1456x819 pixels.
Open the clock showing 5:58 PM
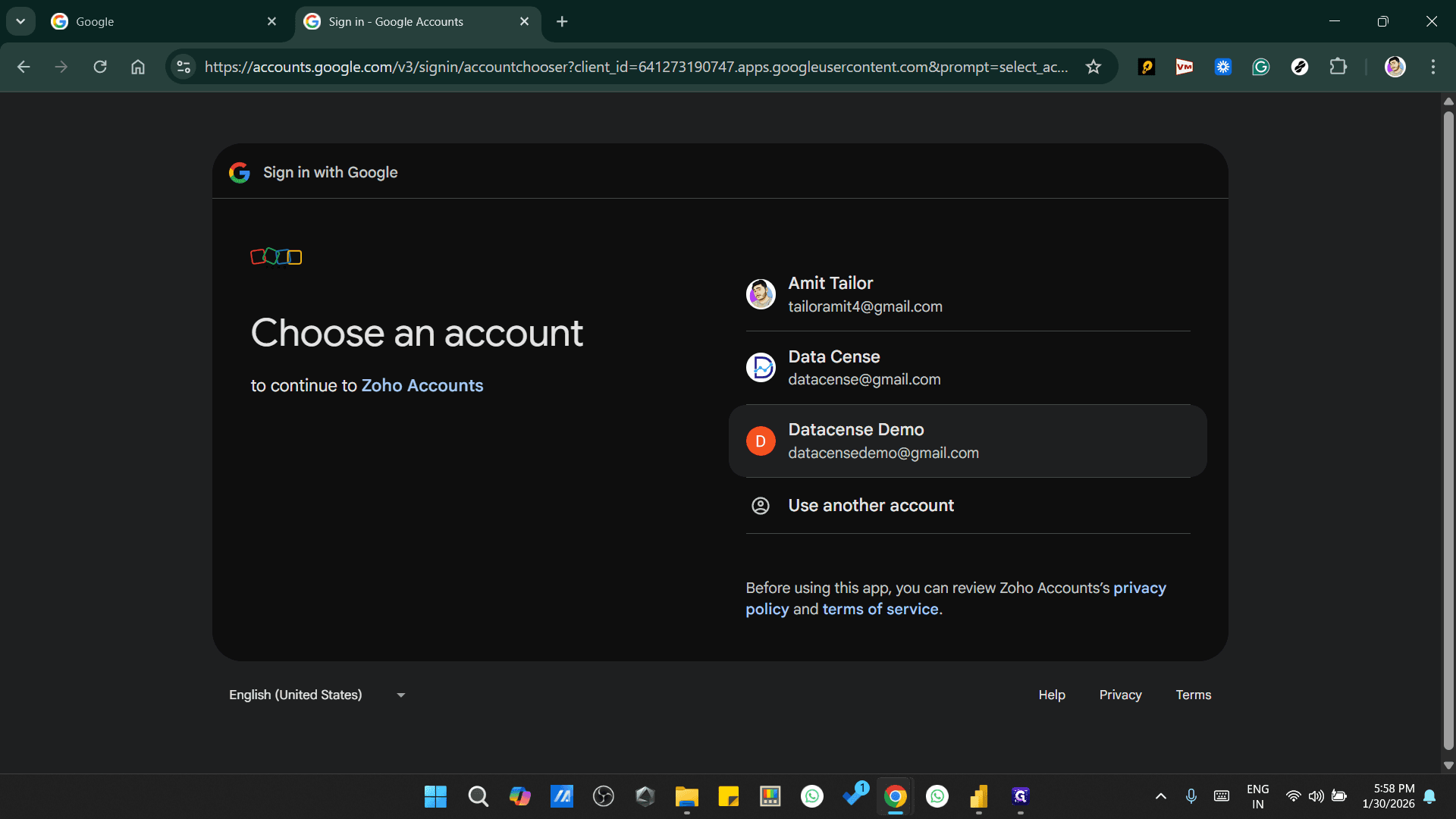click(1388, 796)
